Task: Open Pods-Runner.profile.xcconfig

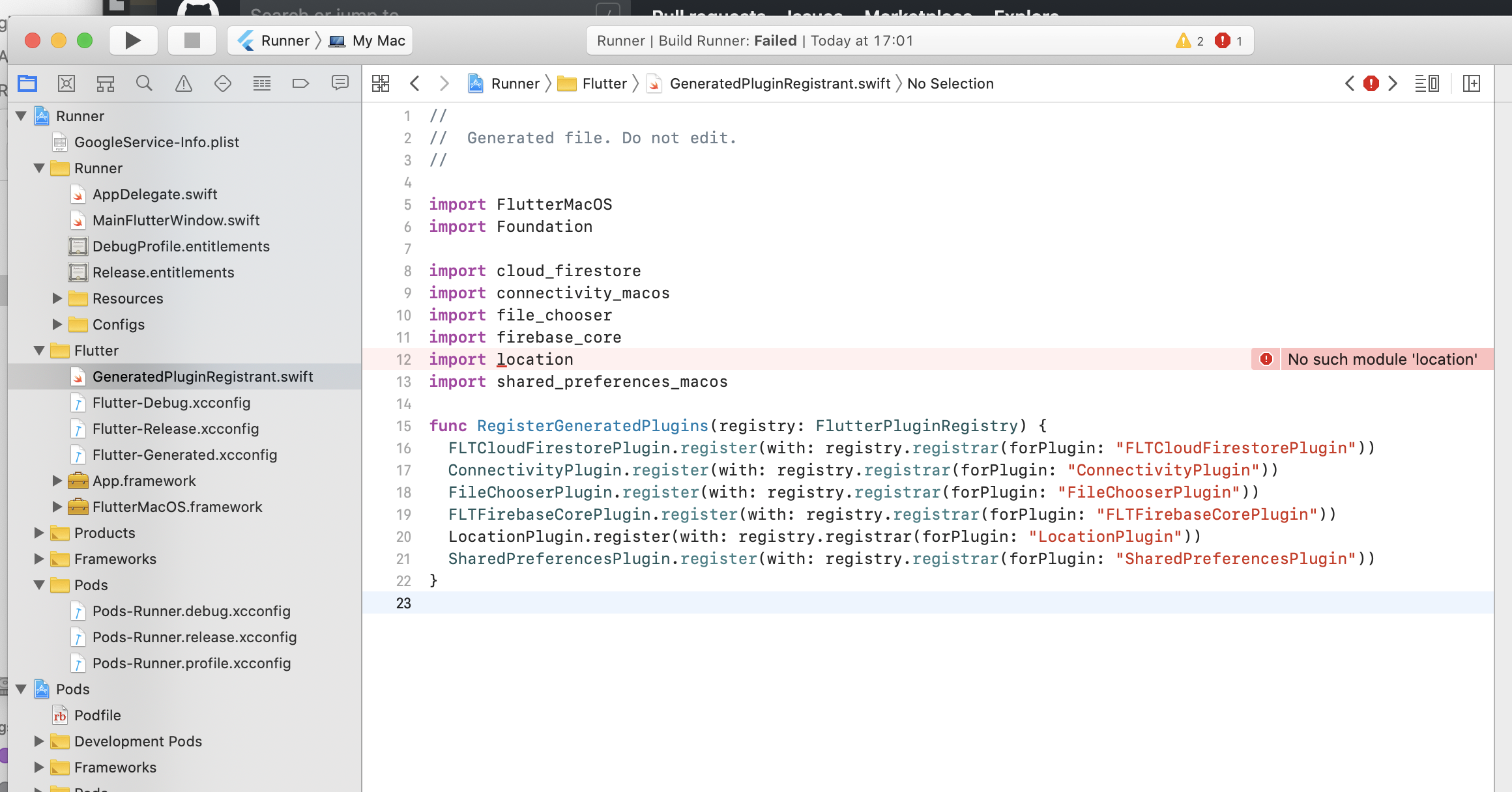Action: (x=191, y=663)
